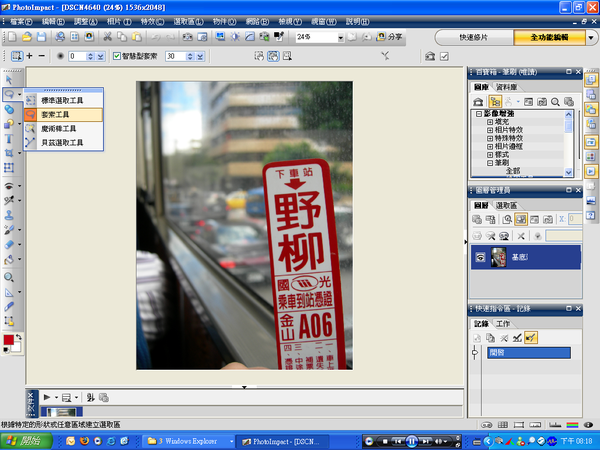Click the Print toolbar icon
Screen dimensions: 600x450
tap(60, 37)
